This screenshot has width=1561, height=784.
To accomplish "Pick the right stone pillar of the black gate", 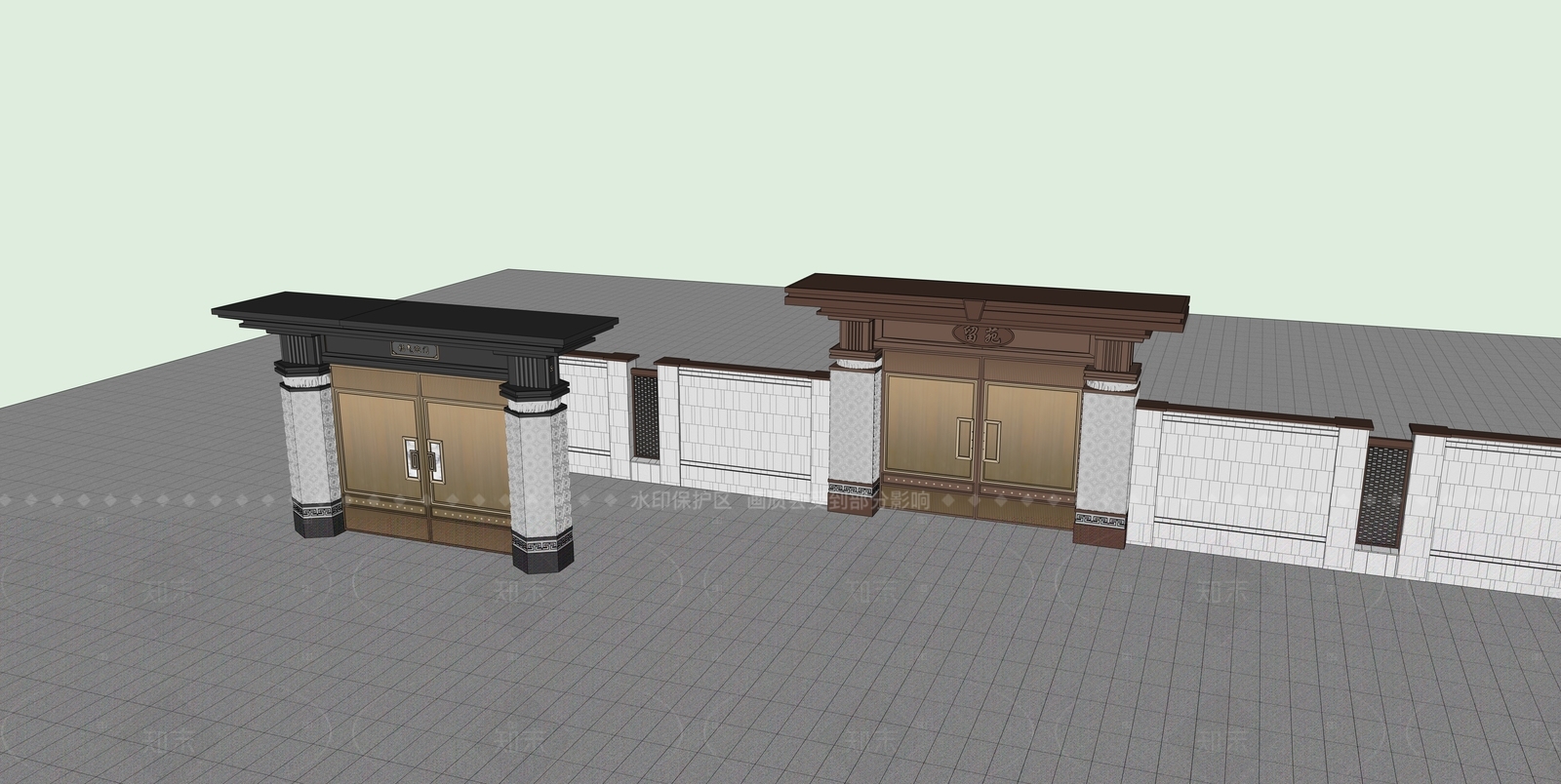I will [538, 478].
